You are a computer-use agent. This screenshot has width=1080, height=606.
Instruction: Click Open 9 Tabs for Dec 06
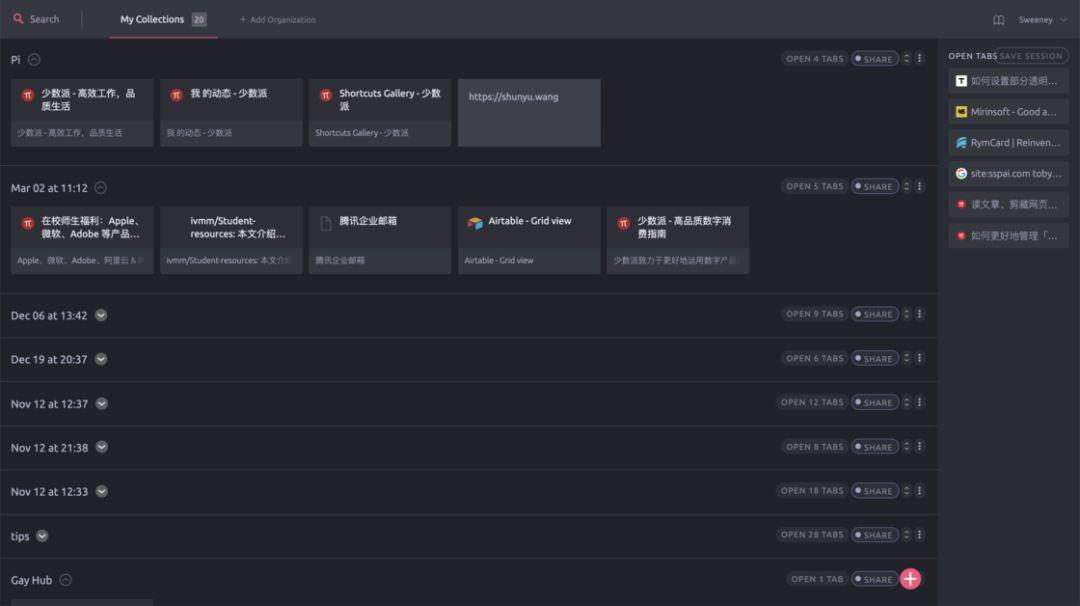coord(814,314)
